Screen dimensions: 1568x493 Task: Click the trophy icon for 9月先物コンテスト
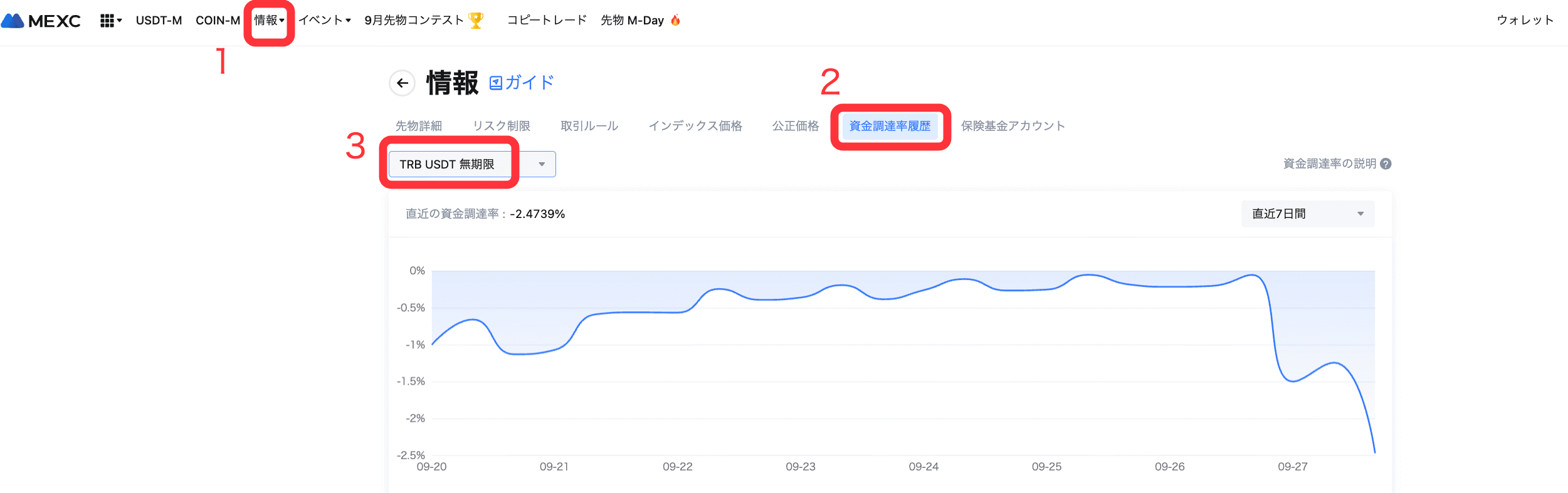(x=476, y=21)
